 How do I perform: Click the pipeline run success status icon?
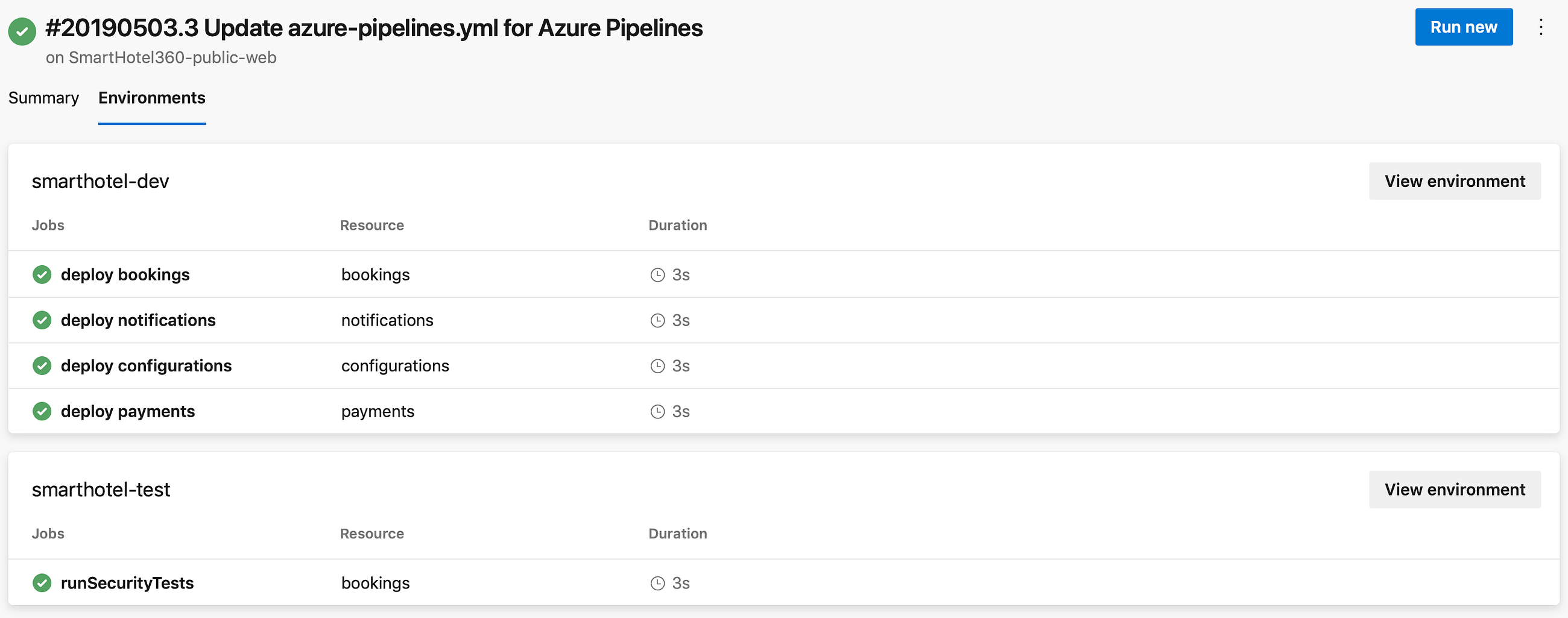point(22,31)
